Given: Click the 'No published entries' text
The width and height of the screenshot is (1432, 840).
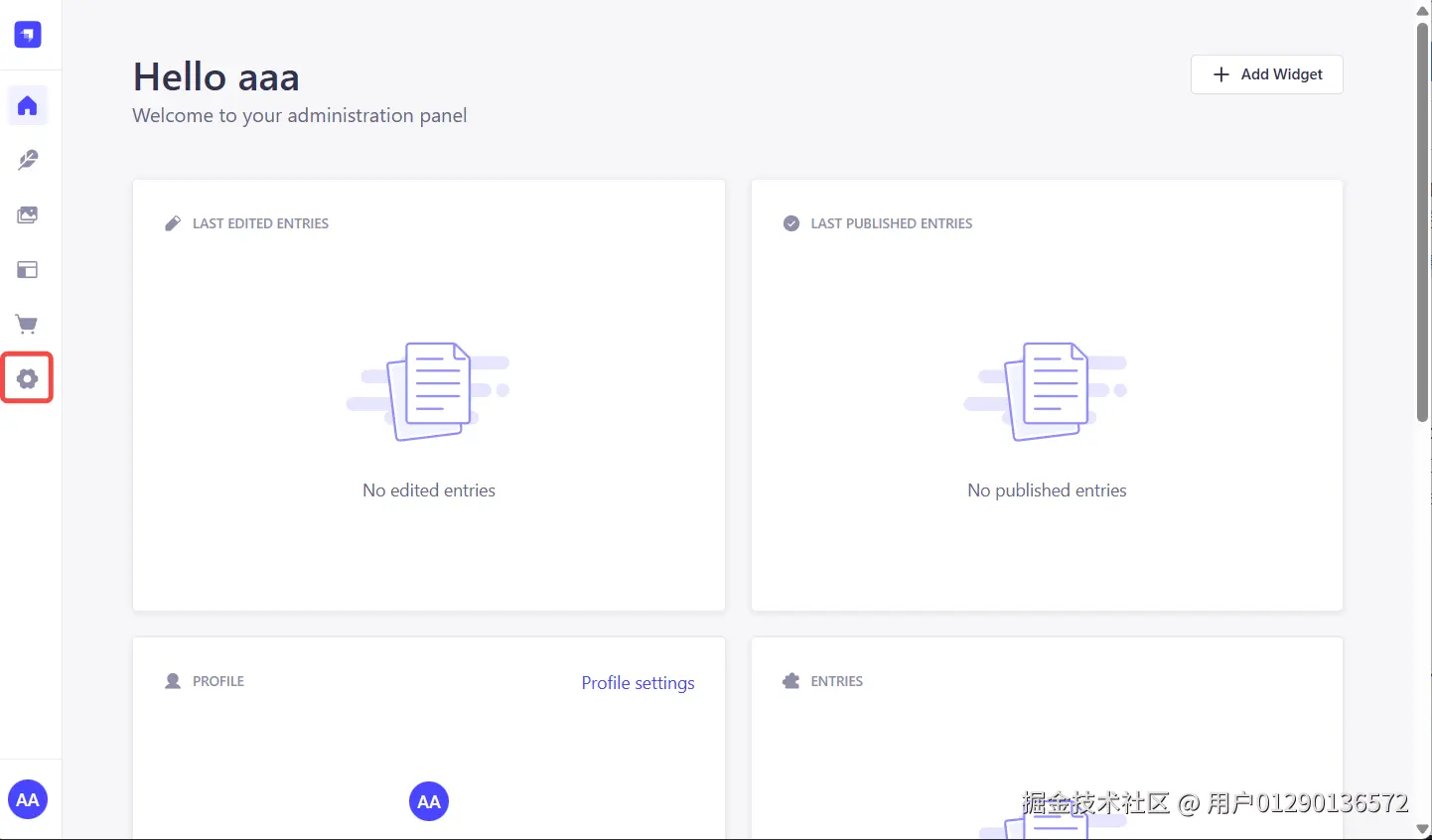Looking at the screenshot, I should 1047,490.
